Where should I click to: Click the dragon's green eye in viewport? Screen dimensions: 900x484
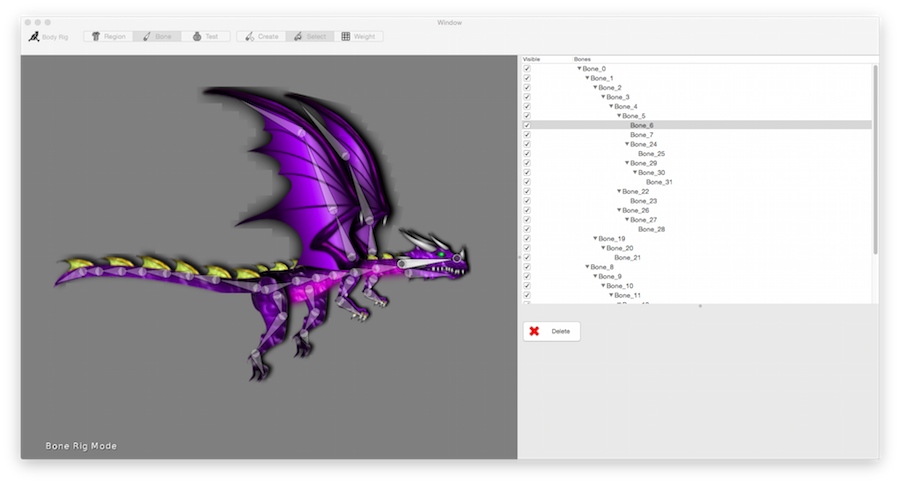tap(441, 253)
